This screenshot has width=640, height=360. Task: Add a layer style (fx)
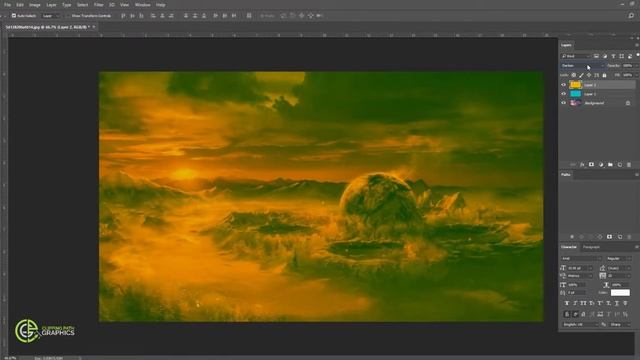[x=582, y=164]
